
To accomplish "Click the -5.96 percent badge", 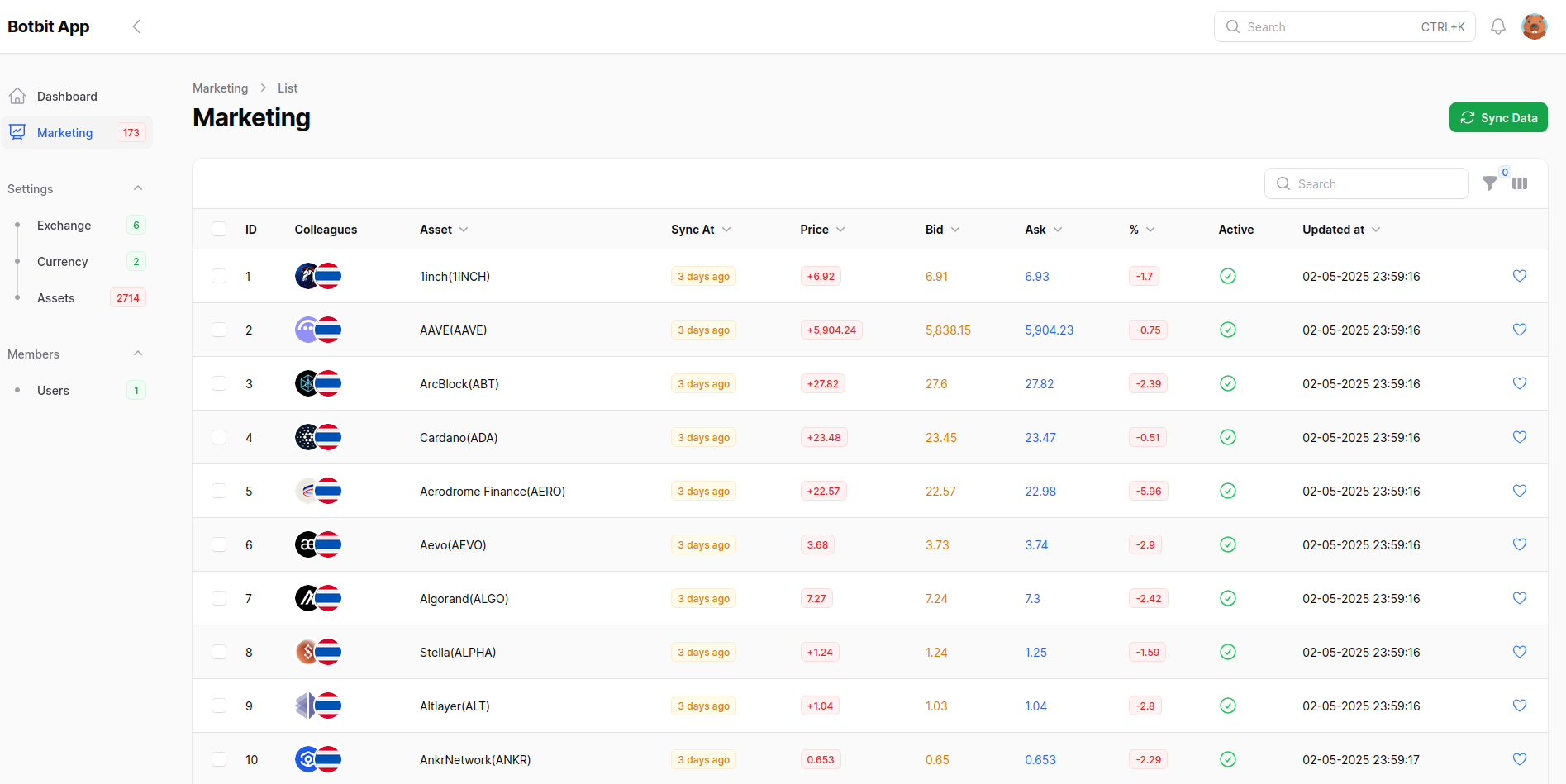I will [1149, 491].
